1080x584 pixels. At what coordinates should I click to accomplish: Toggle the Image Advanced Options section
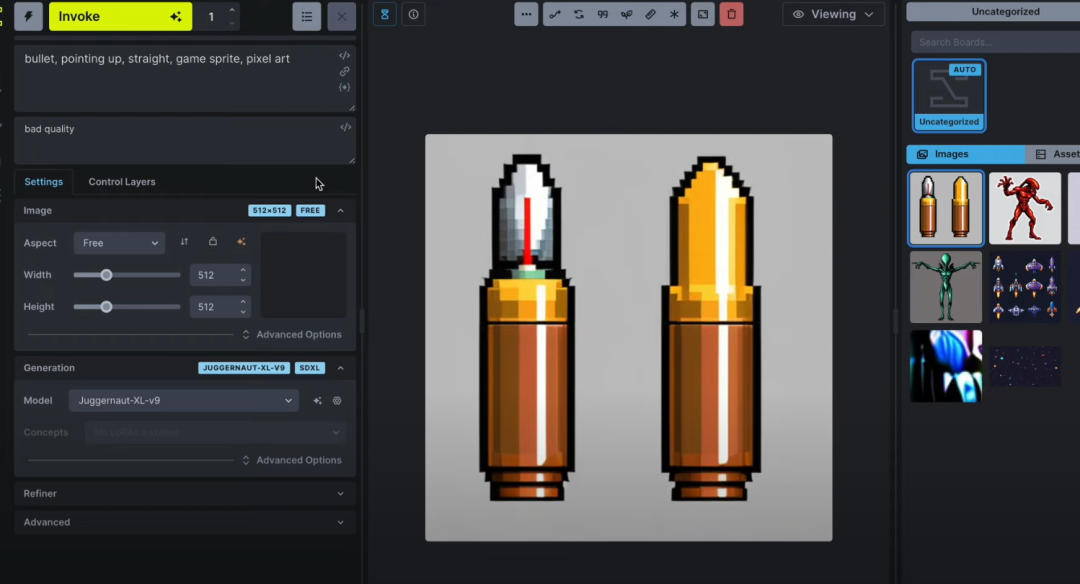click(292, 335)
